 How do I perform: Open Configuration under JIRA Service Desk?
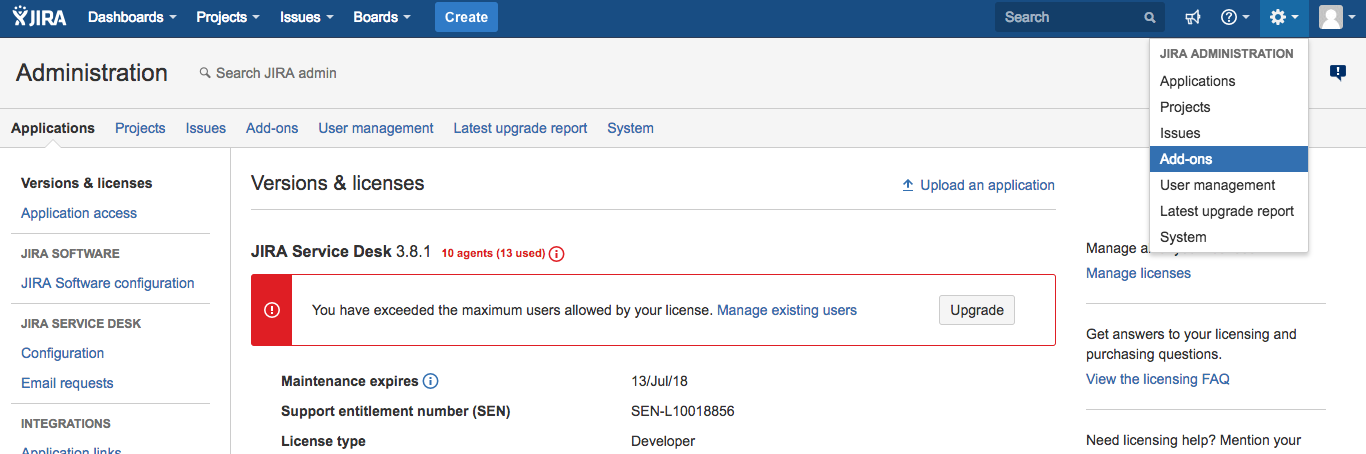(x=63, y=353)
